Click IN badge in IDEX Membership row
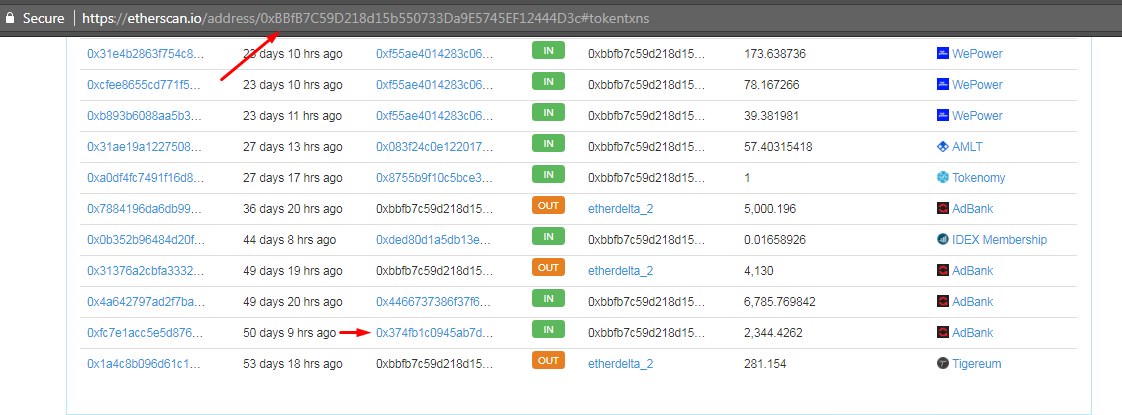This screenshot has width=1122, height=415. [x=548, y=237]
